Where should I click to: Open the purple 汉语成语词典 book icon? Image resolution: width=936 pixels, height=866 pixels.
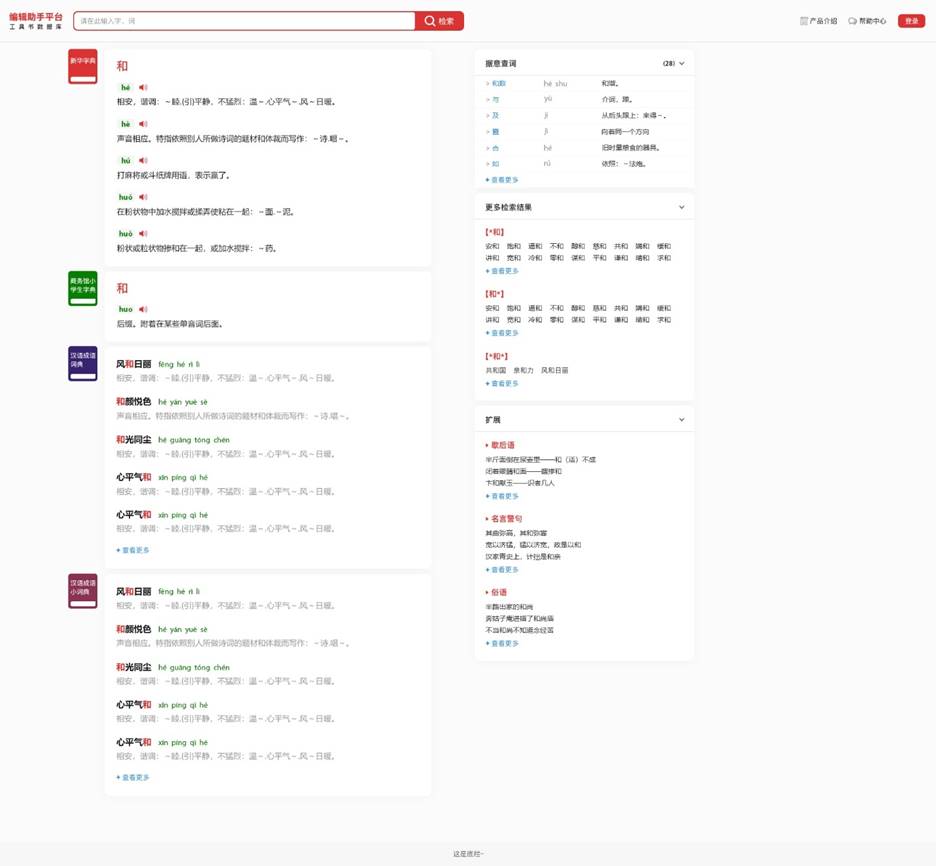point(82,363)
